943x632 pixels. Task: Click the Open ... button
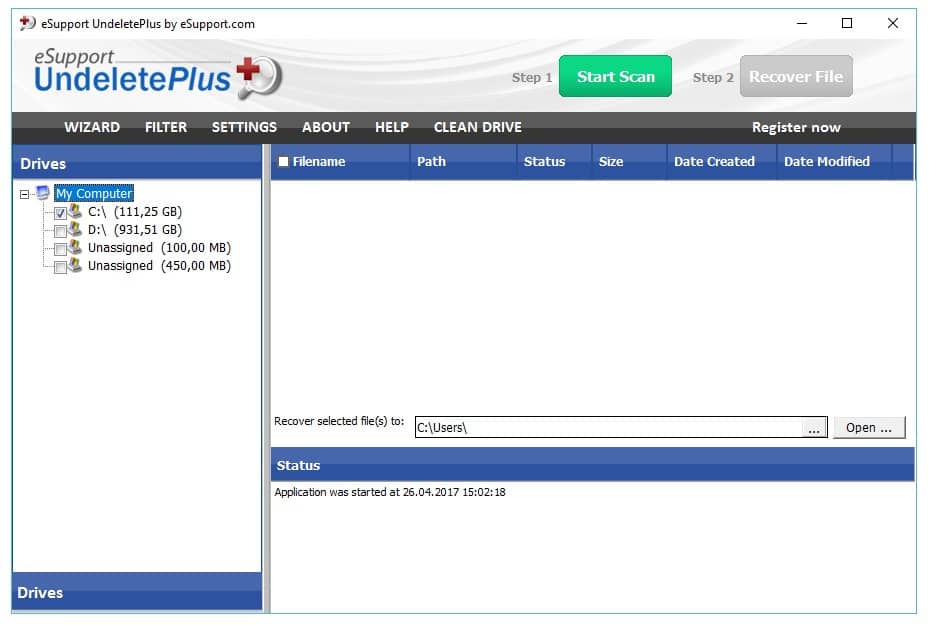pyautogui.click(x=868, y=428)
